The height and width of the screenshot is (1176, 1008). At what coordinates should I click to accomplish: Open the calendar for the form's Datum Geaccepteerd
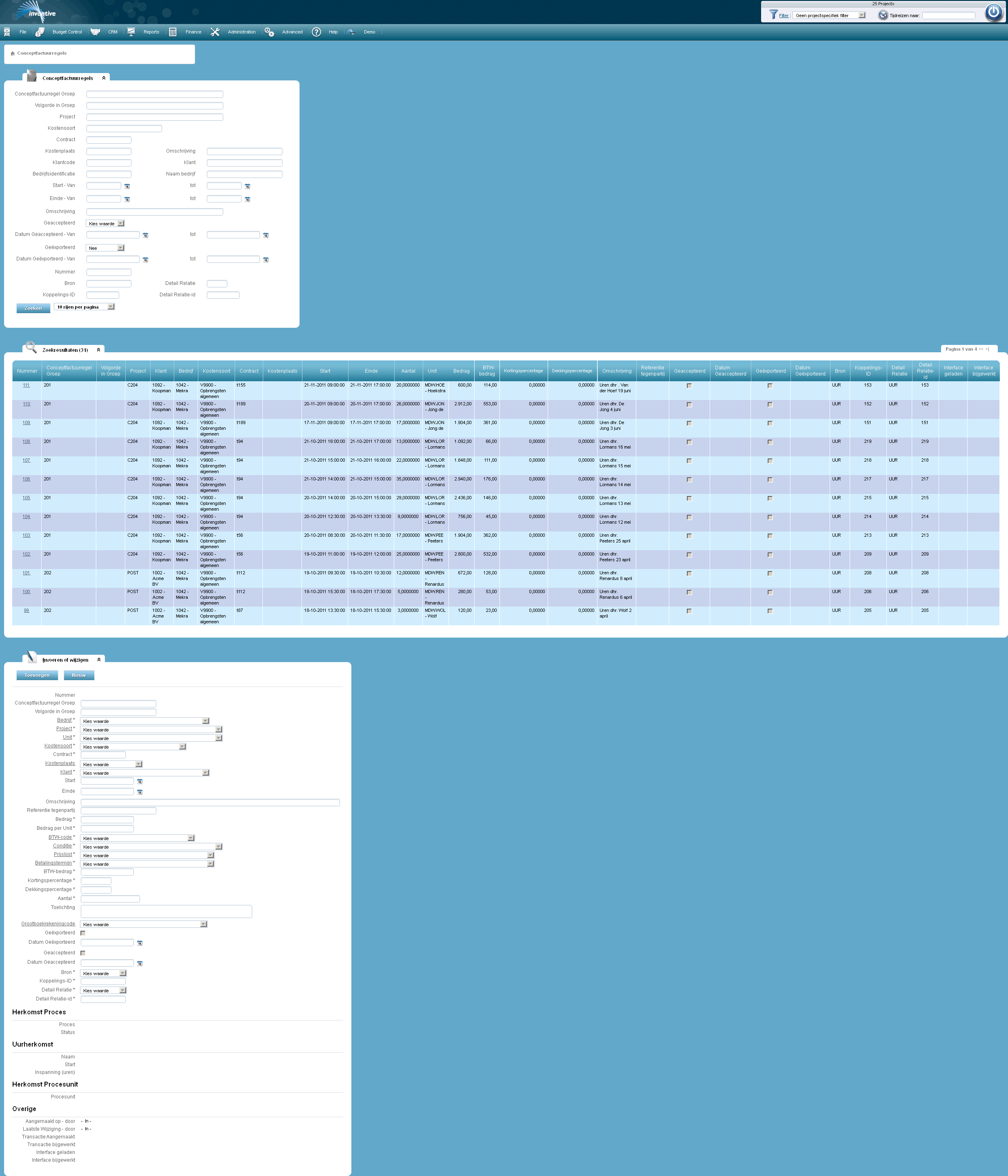[x=140, y=963]
